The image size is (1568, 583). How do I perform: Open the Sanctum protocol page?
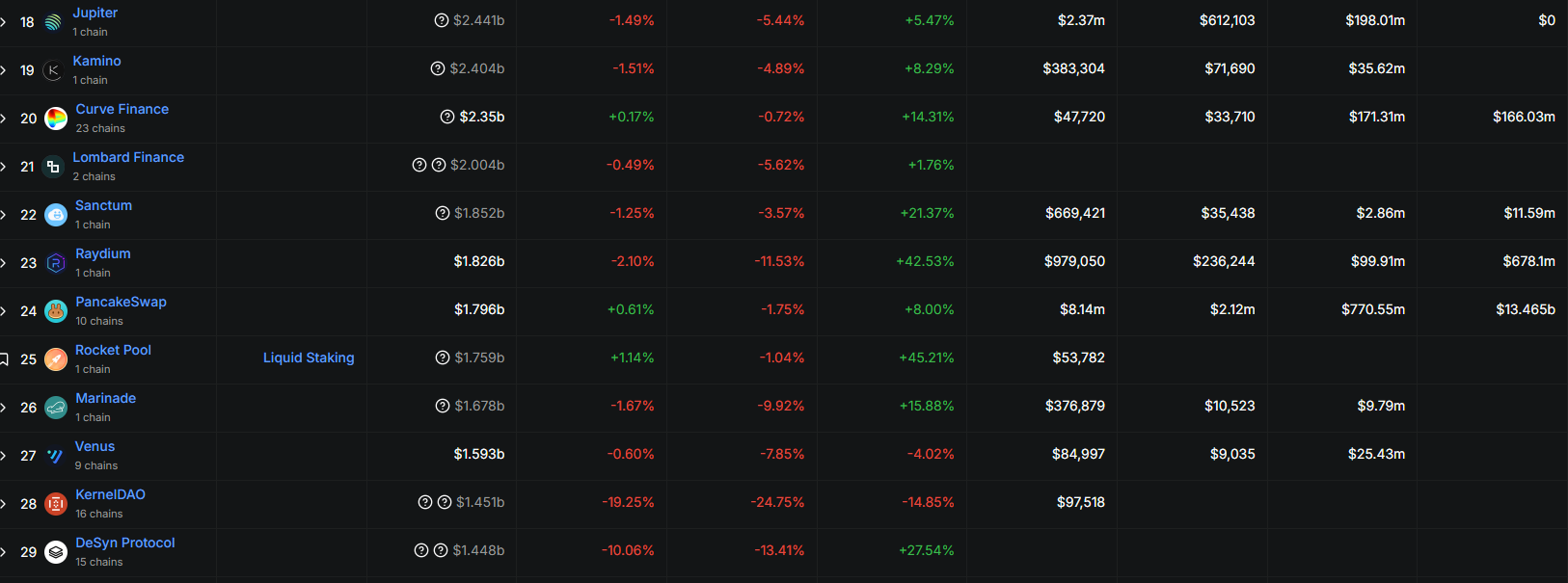104,205
